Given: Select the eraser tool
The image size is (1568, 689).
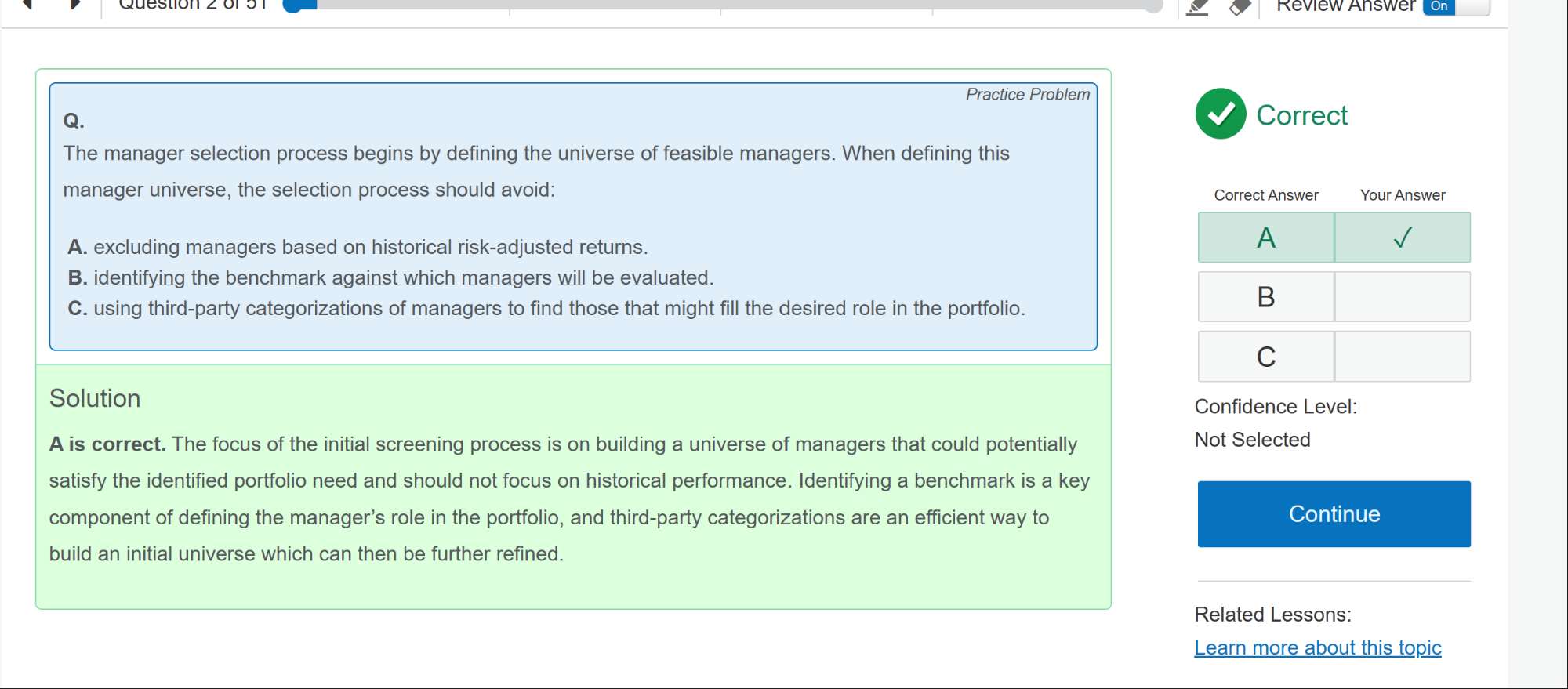Looking at the screenshot, I should click(1240, 7).
